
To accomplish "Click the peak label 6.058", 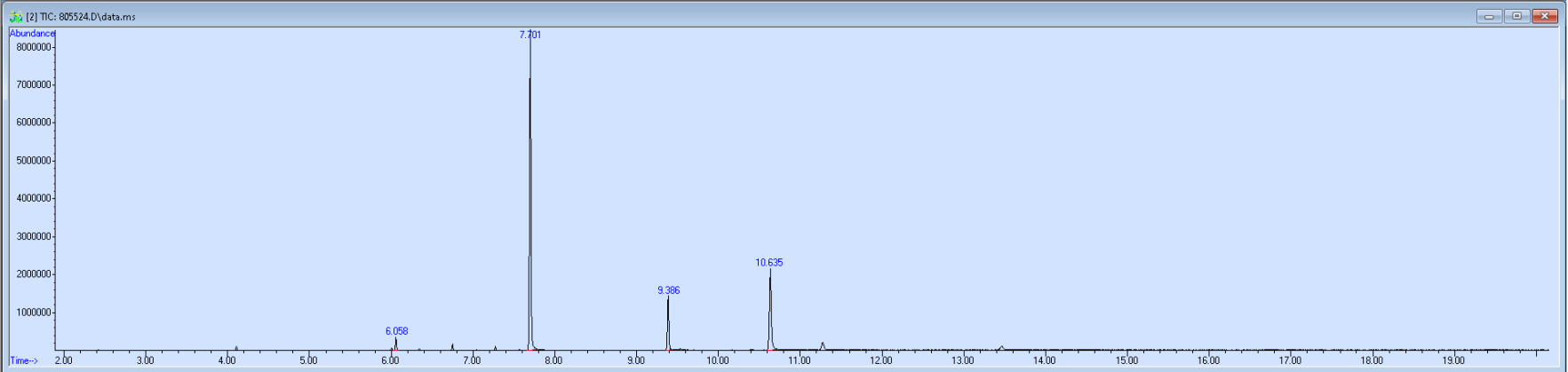I will tap(397, 331).
